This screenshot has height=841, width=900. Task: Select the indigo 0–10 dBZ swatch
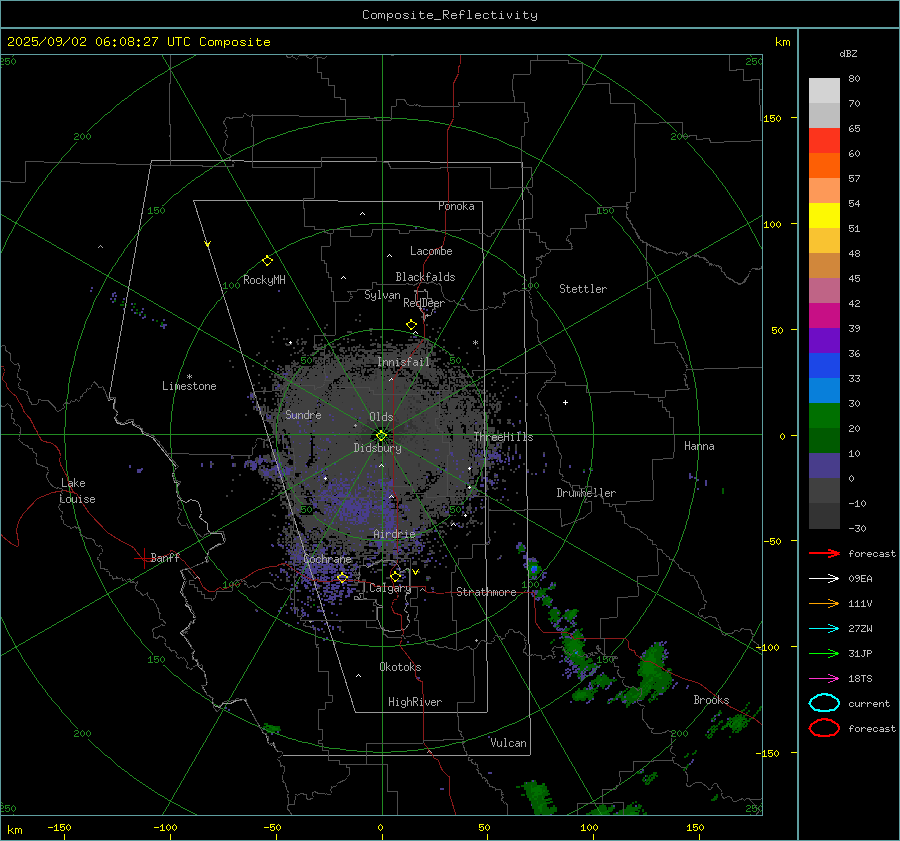(x=824, y=465)
